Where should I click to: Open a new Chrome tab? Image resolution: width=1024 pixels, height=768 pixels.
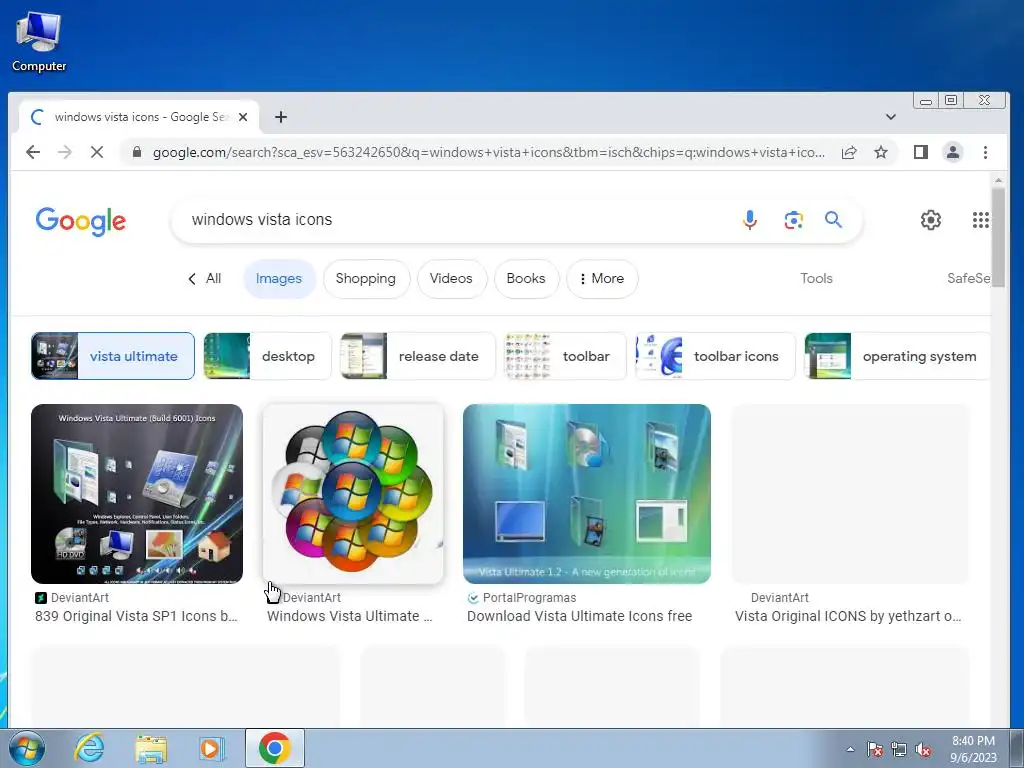(281, 117)
